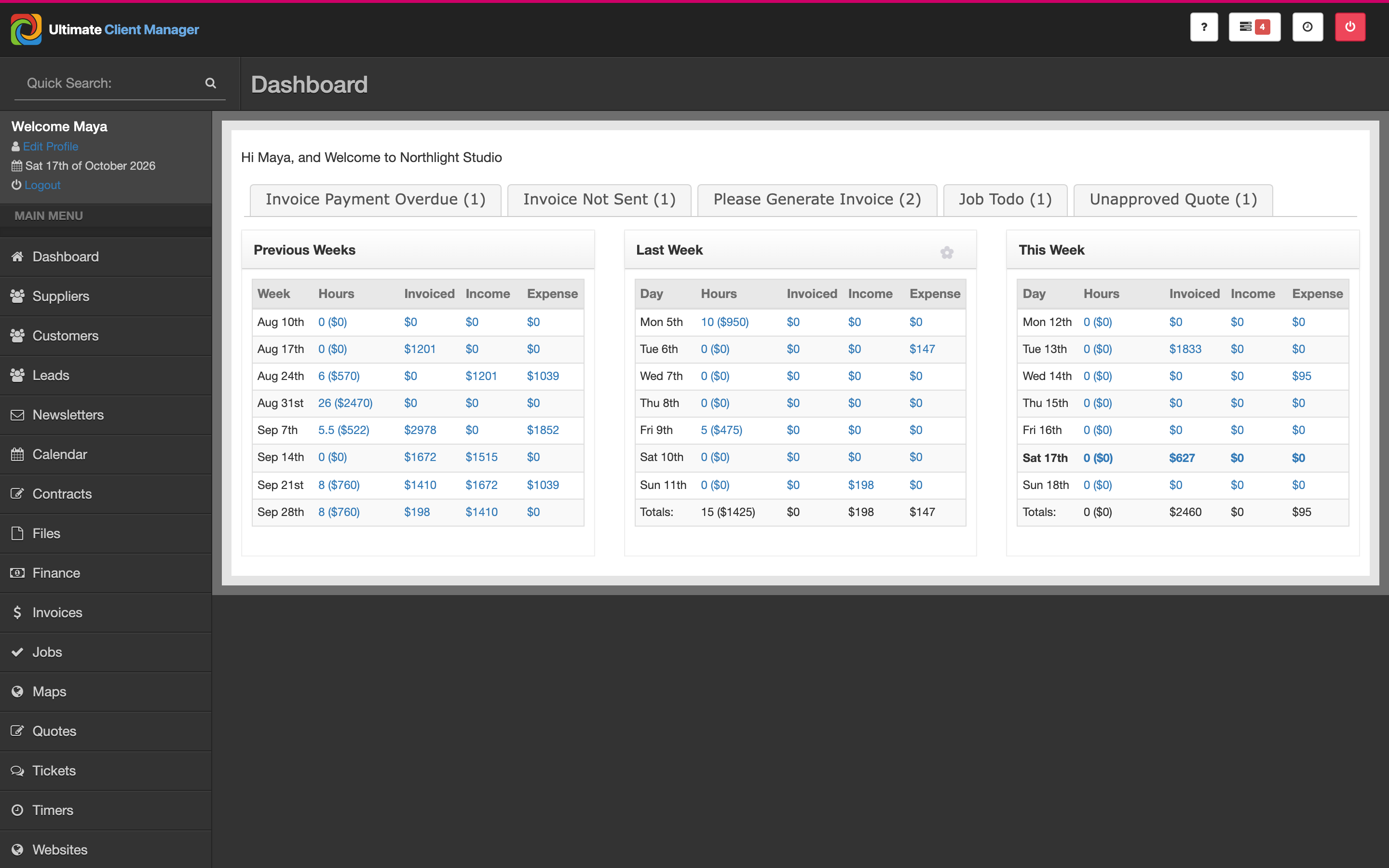Screen dimensions: 1389x868
Task: Open Websites menu item
Action: (x=106, y=850)
